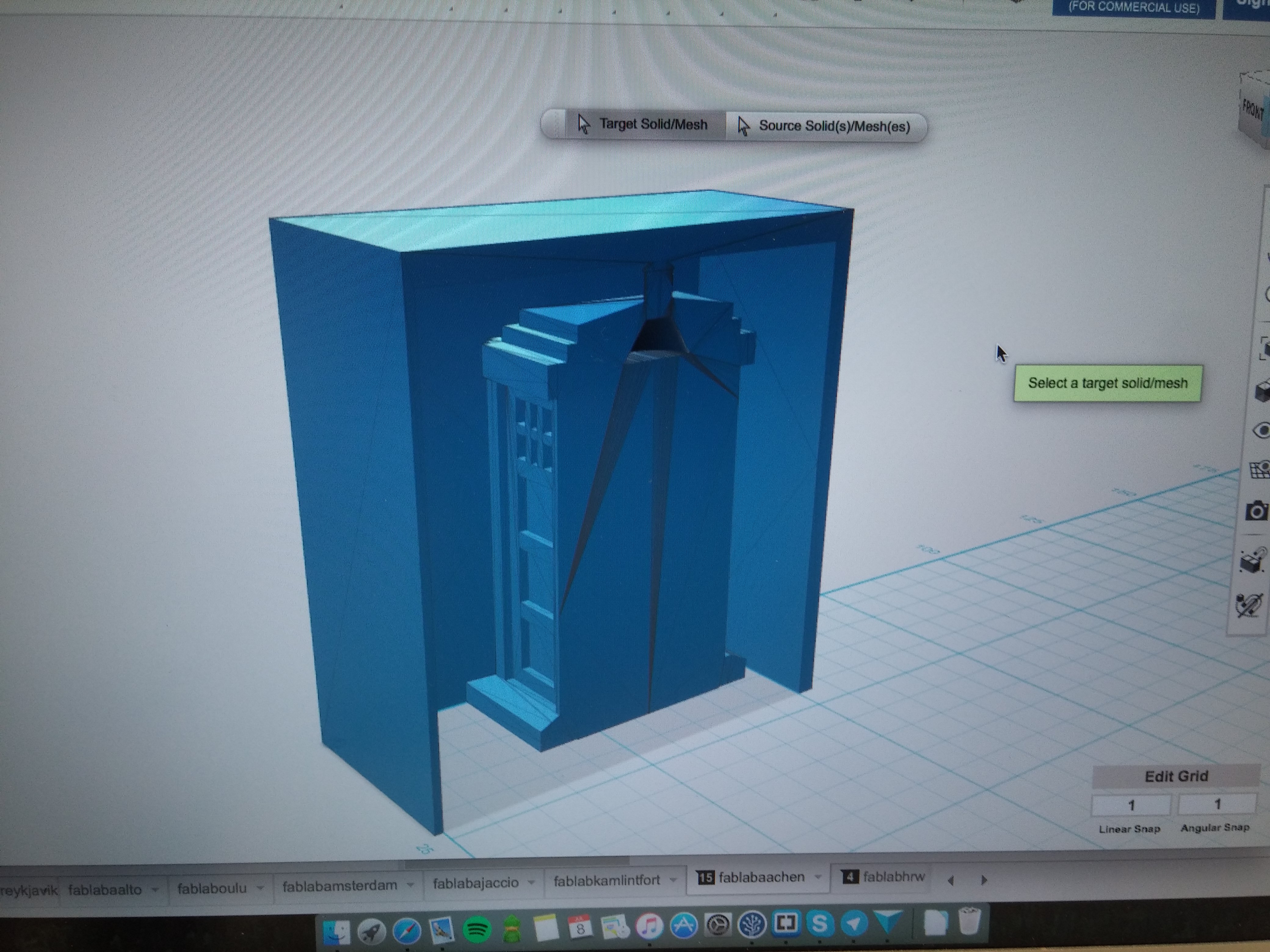
Task: Open the materials paint icon
Action: point(1249,605)
